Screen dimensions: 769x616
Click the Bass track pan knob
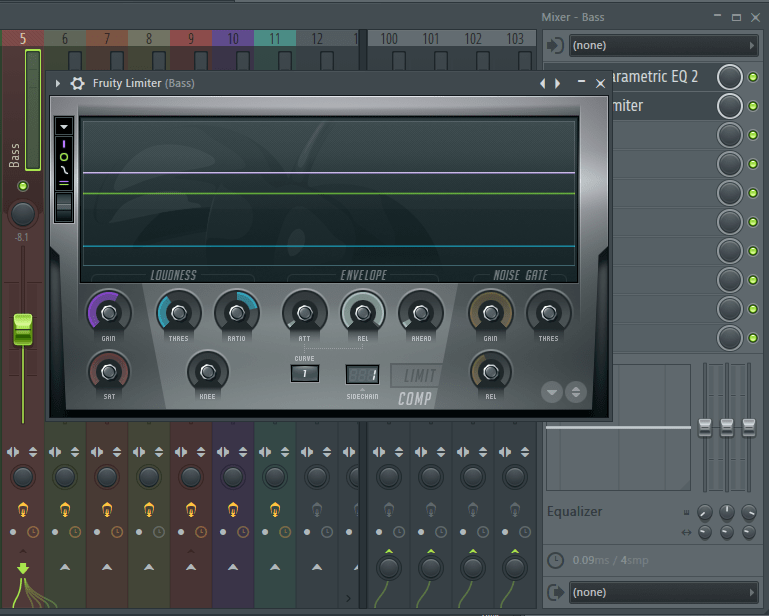point(23,214)
